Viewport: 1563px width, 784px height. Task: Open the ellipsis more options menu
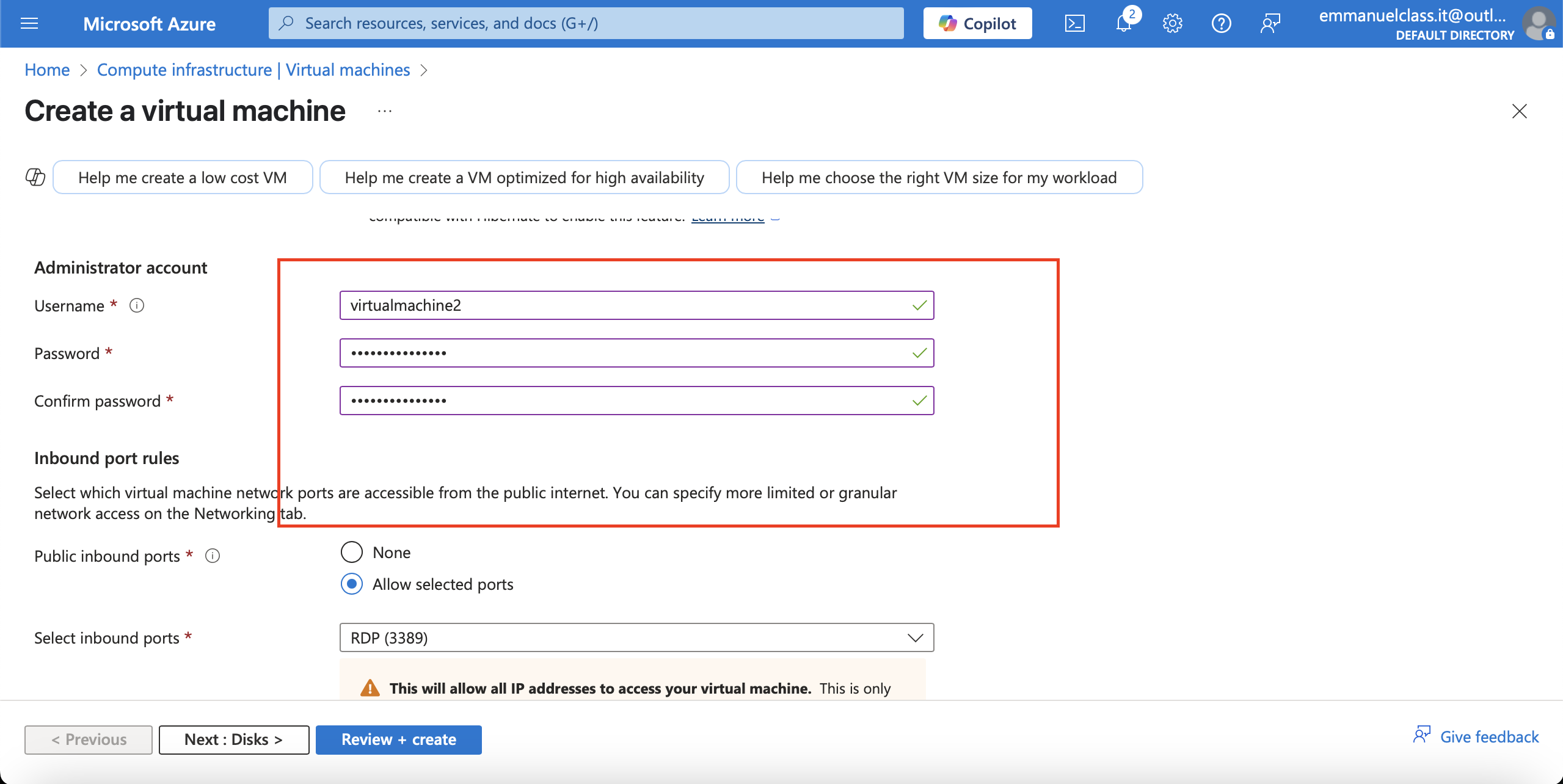pos(385,111)
